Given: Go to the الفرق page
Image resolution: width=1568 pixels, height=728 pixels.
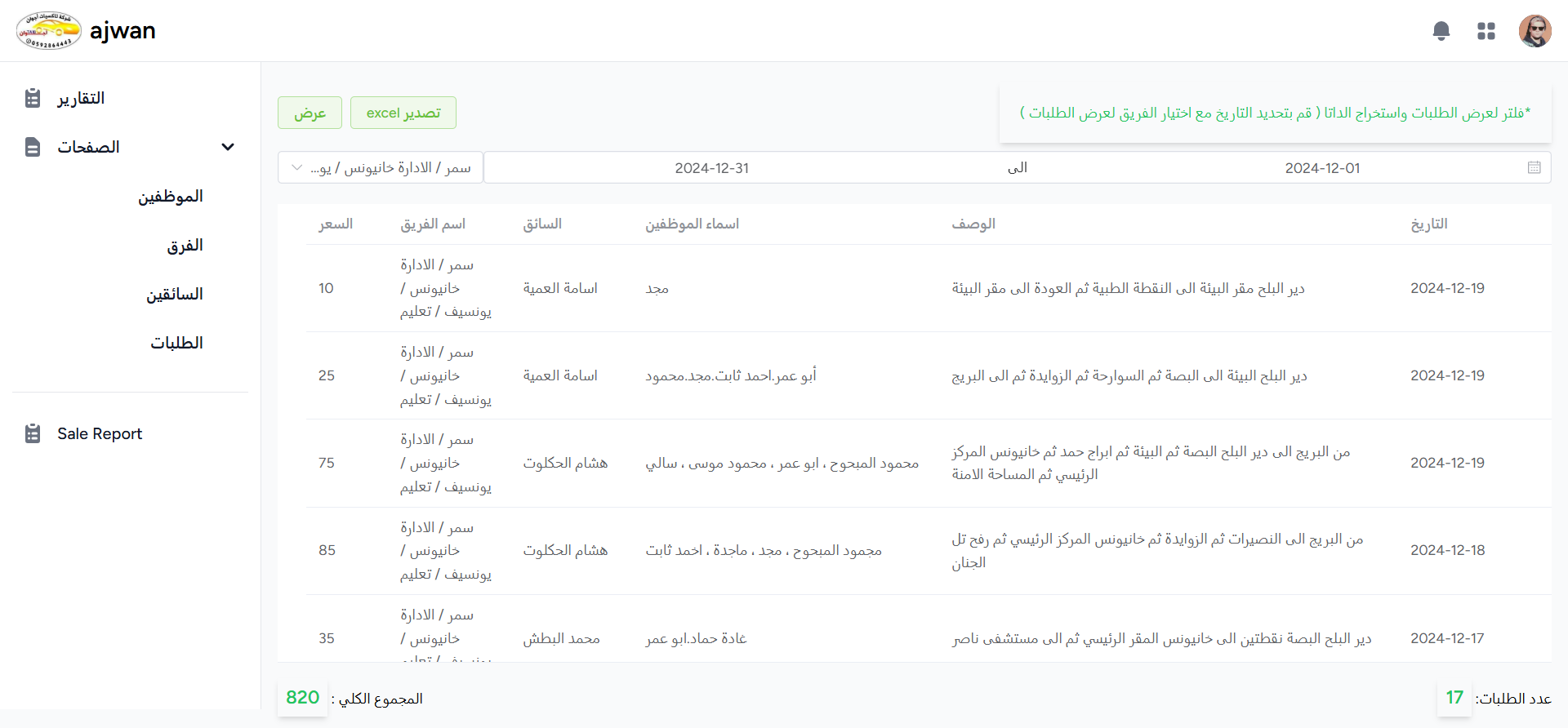Looking at the screenshot, I should click(x=185, y=246).
